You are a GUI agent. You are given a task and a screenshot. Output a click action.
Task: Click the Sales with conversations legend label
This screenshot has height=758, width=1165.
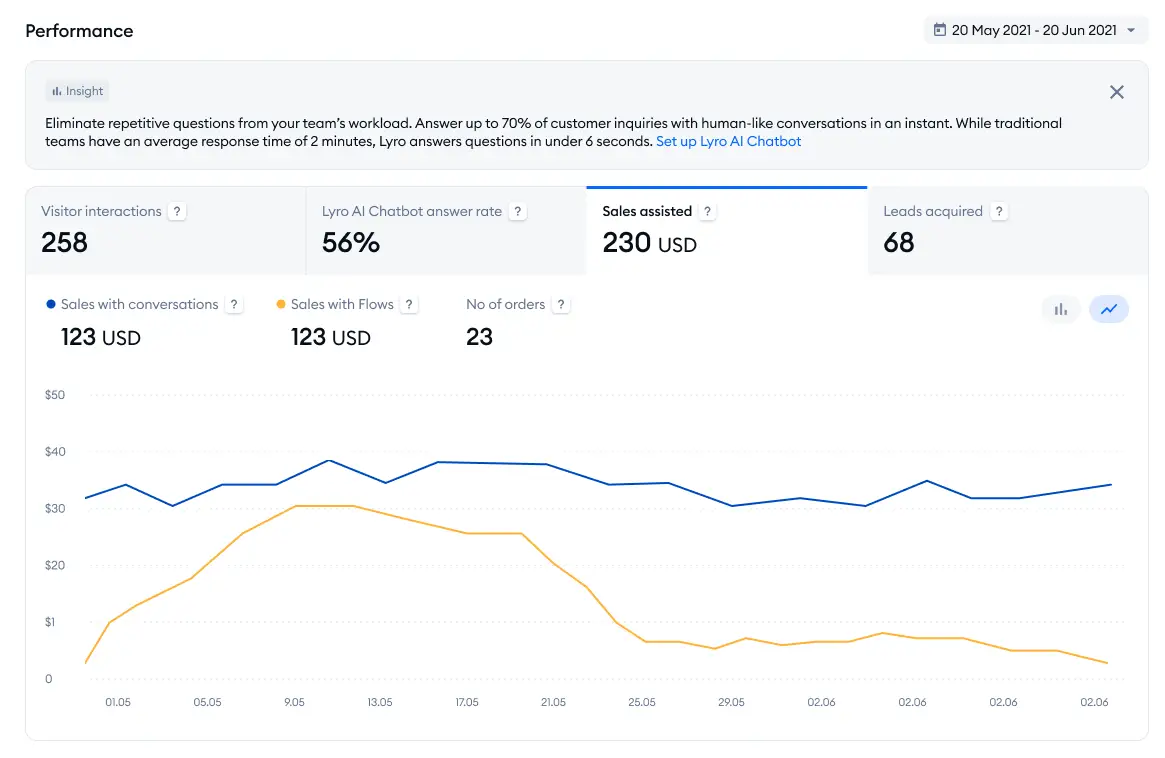140,304
